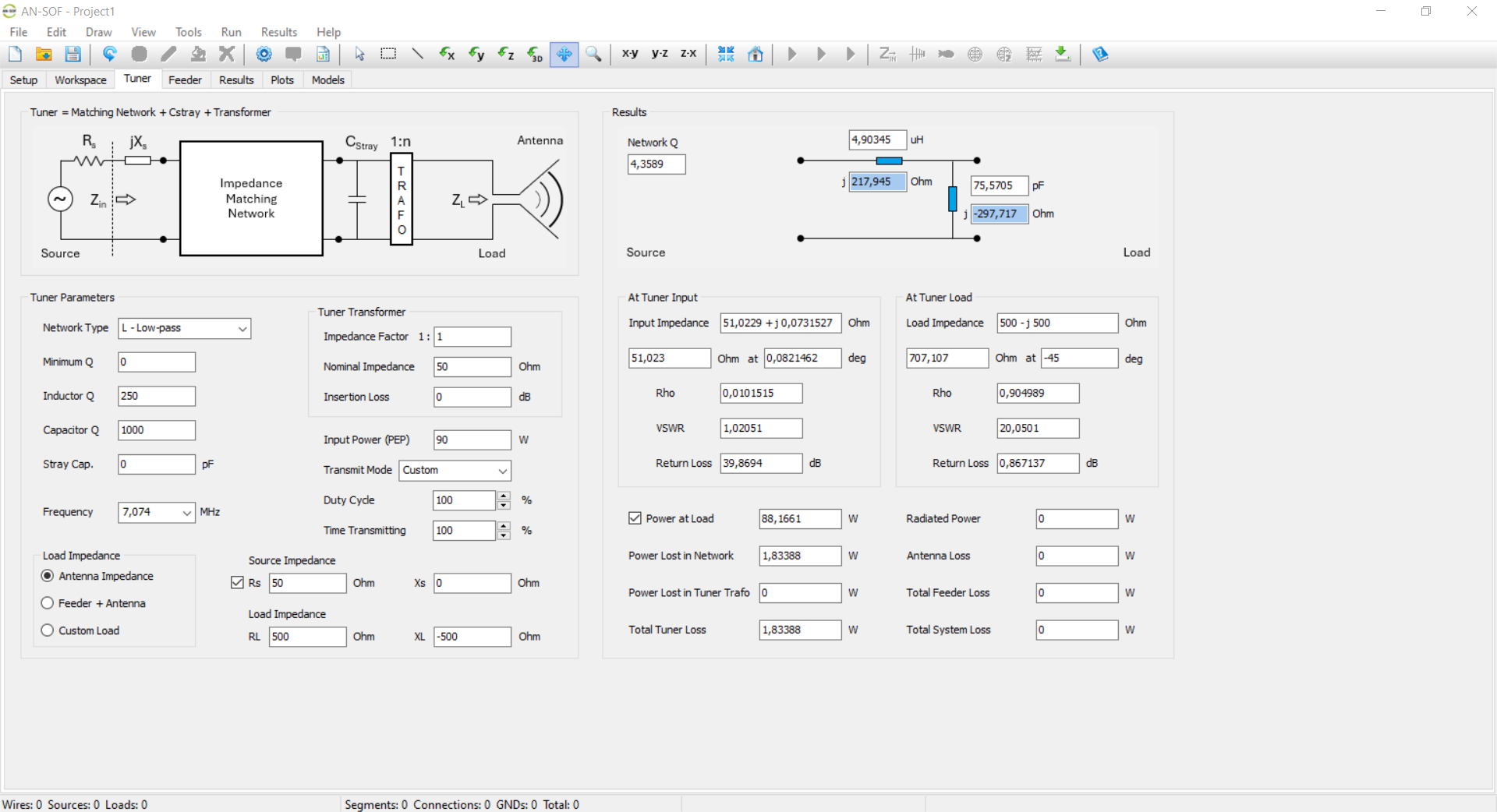Toggle the Power at Load checkbox
This screenshot has width=1497, height=812.
point(635,518)
